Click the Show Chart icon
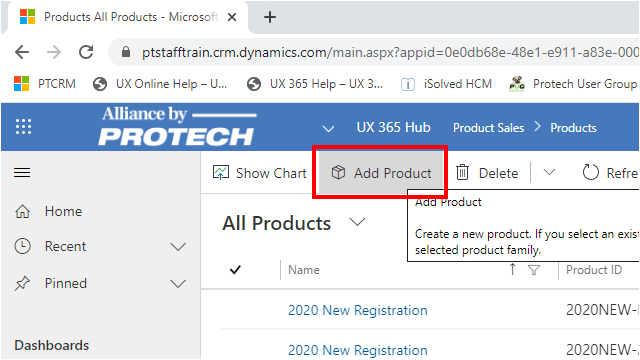 [221, 173]
